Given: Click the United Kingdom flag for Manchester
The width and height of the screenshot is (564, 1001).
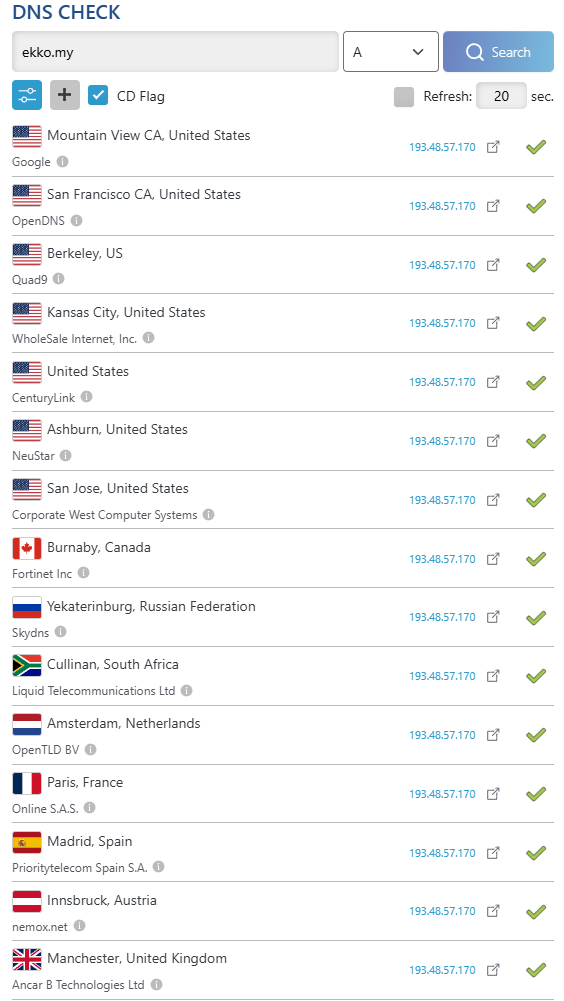Looking at the screenshot, I should point(27,959).
